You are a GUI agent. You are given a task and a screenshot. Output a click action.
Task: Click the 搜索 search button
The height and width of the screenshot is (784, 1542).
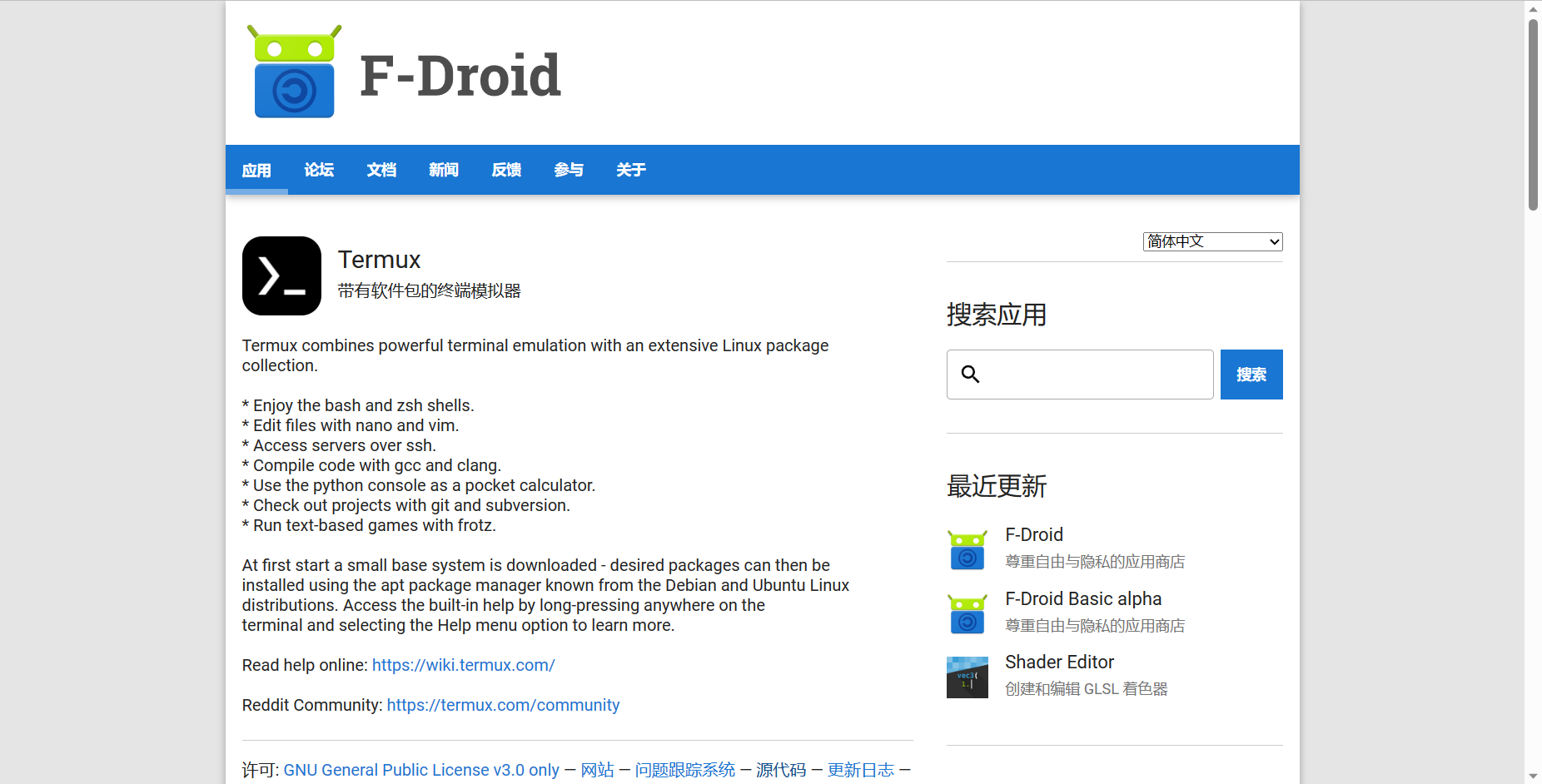pyautogui.click(x=1251, y=374)
